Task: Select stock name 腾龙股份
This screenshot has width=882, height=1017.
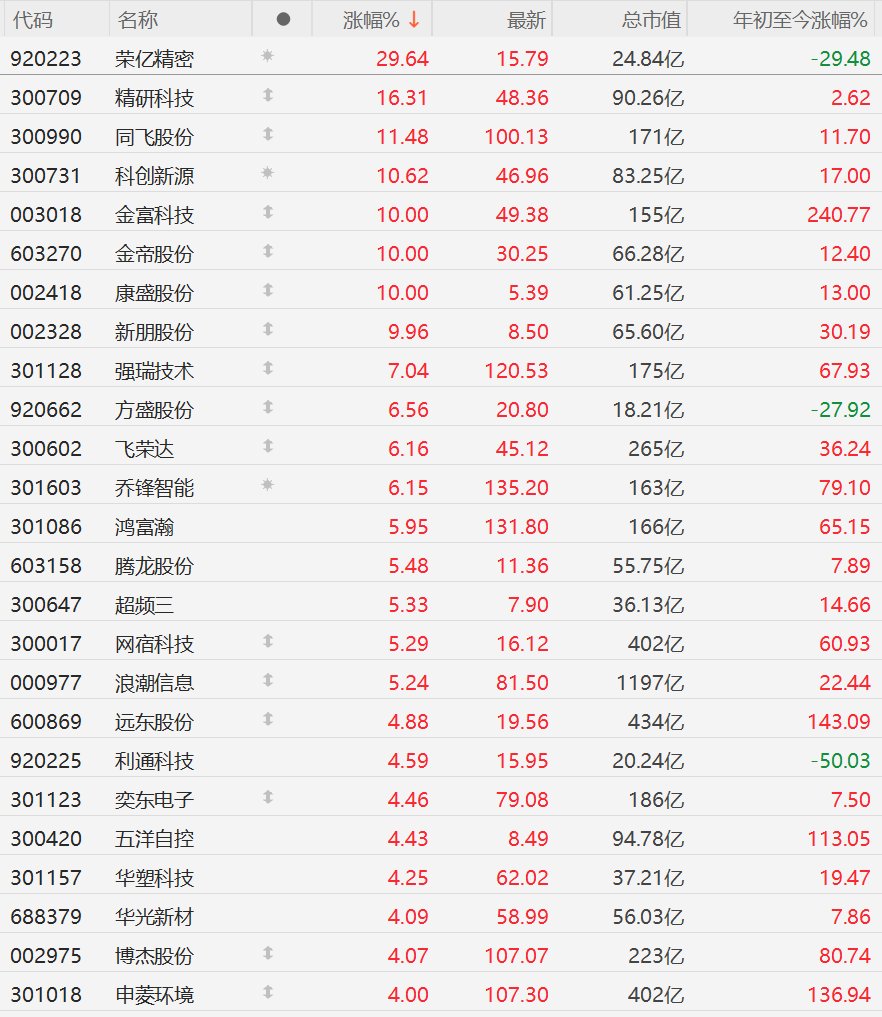Action: point(154,566)
